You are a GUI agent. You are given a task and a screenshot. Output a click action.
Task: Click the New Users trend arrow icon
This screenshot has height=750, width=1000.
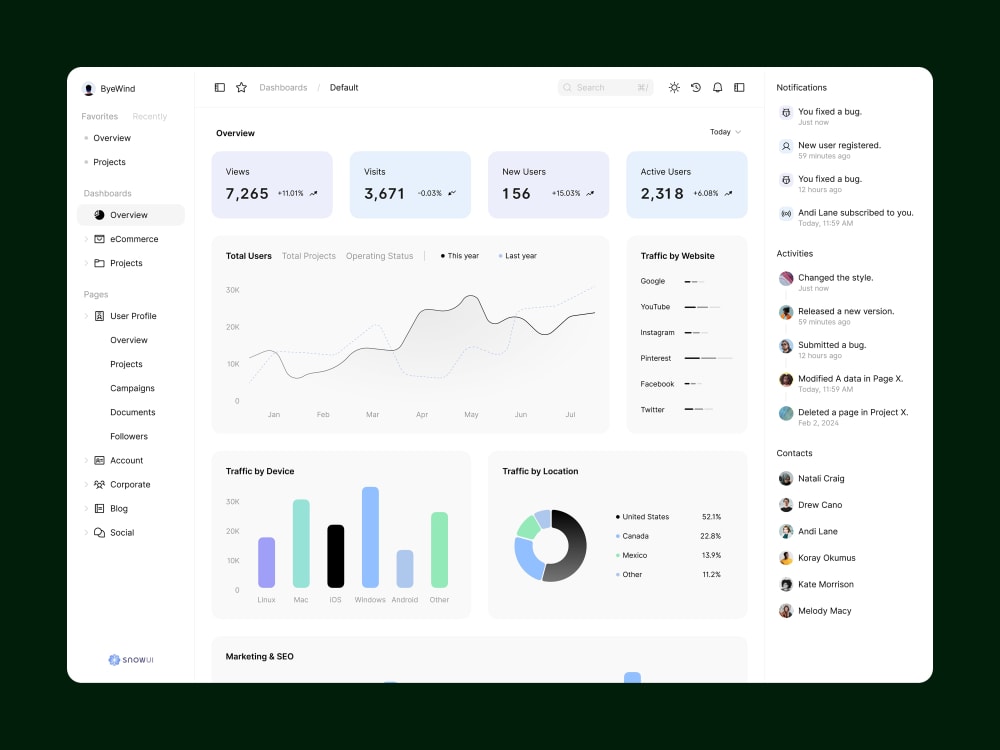(590, 193)
